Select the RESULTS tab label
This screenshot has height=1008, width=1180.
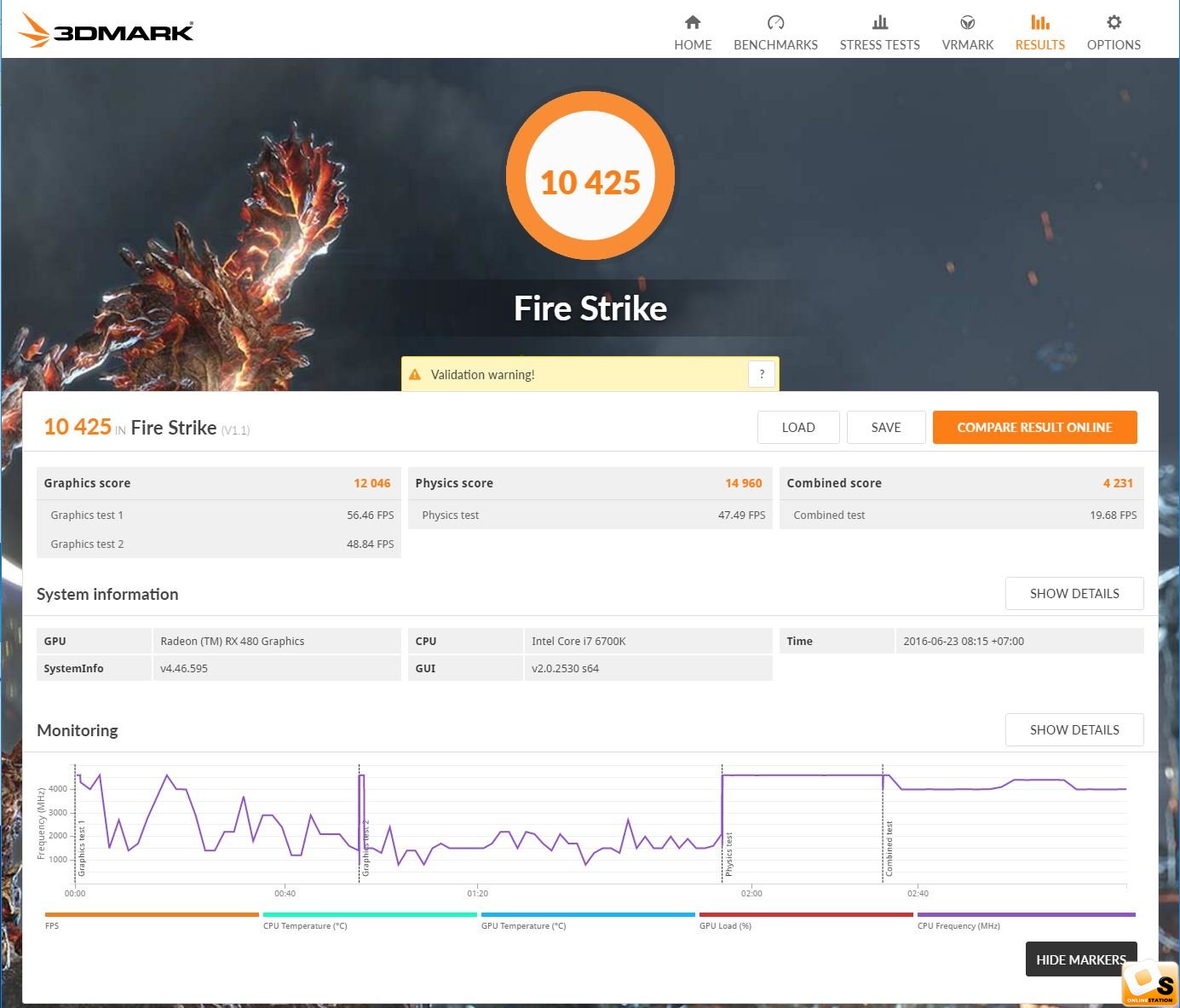pyautogui.click(x=1040, y=45)
